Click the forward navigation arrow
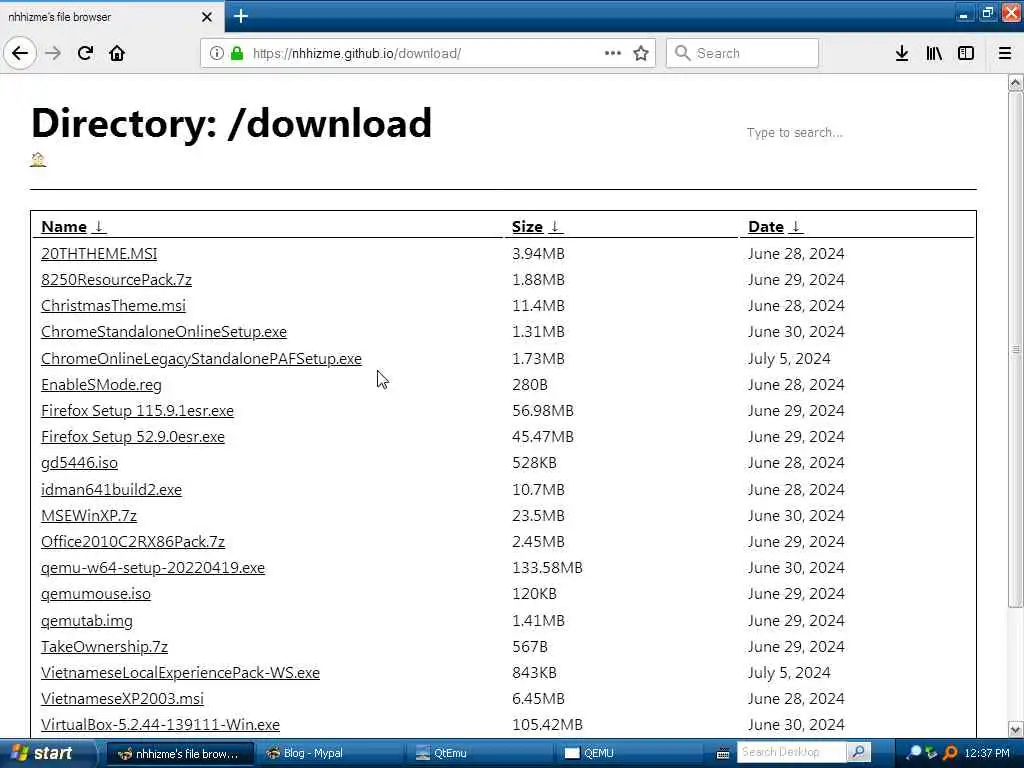 [x=53, y=53]
